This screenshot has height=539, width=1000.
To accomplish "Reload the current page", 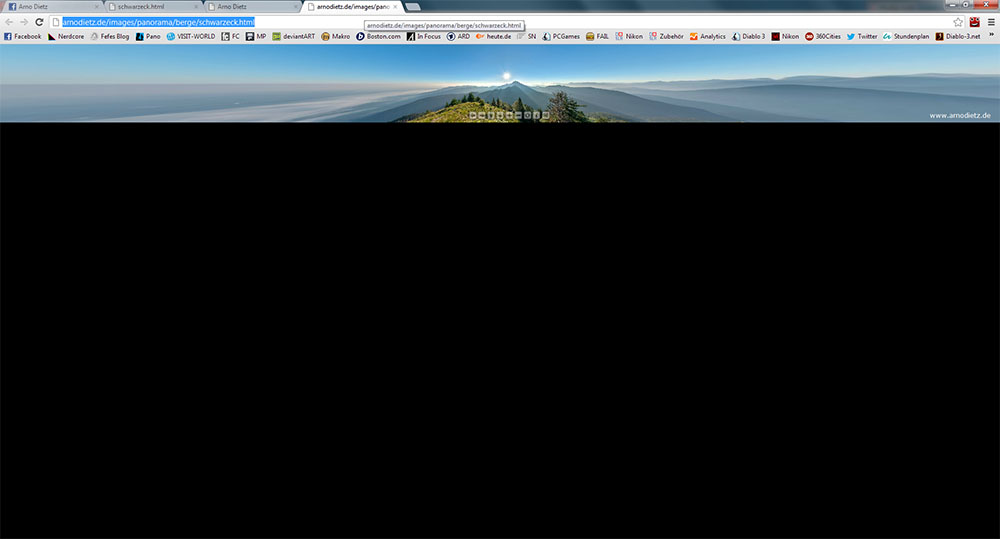I will [40, 22].
